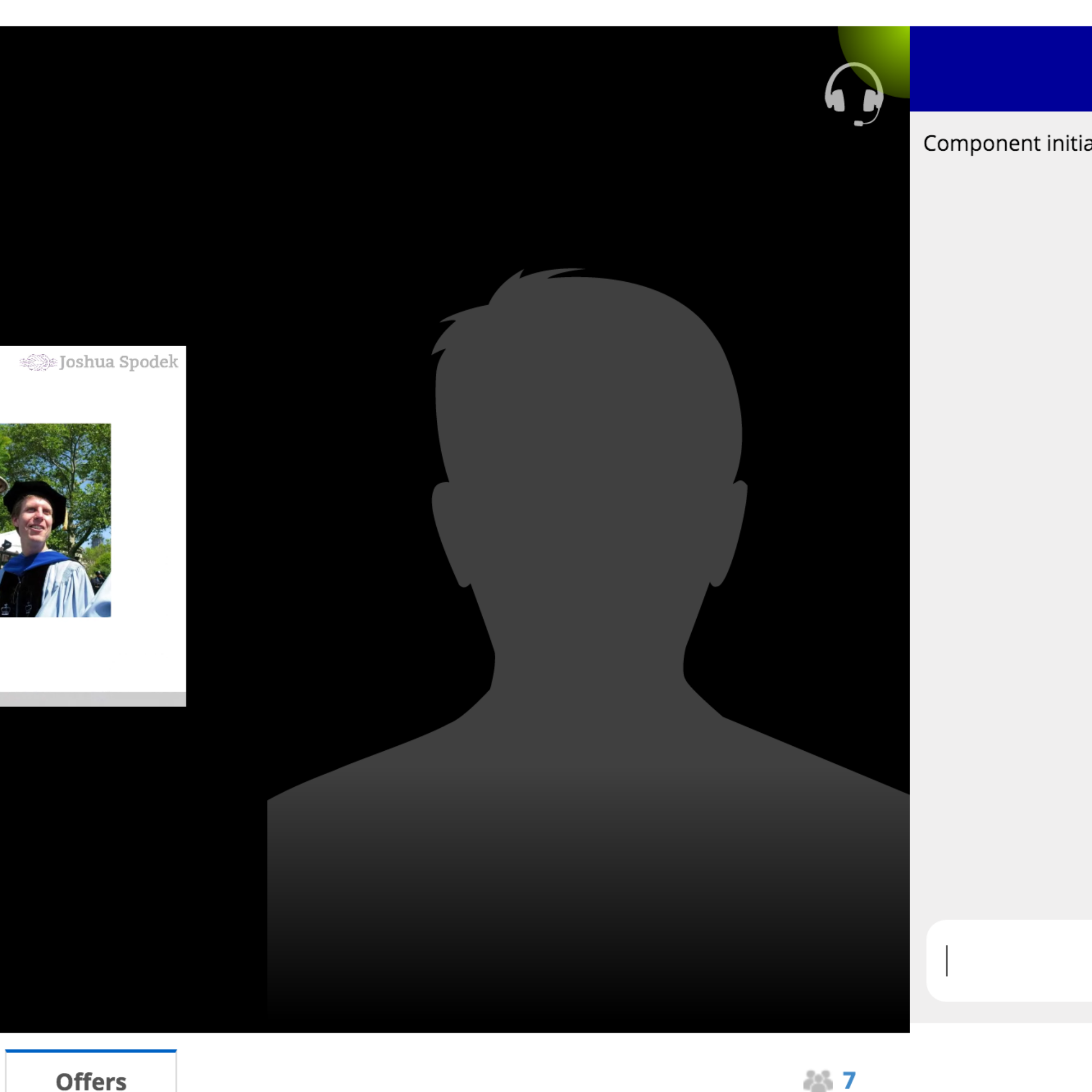Open the Offers tab
This screenshot has height=1092, width=1092.
[x=91, y=1071]
